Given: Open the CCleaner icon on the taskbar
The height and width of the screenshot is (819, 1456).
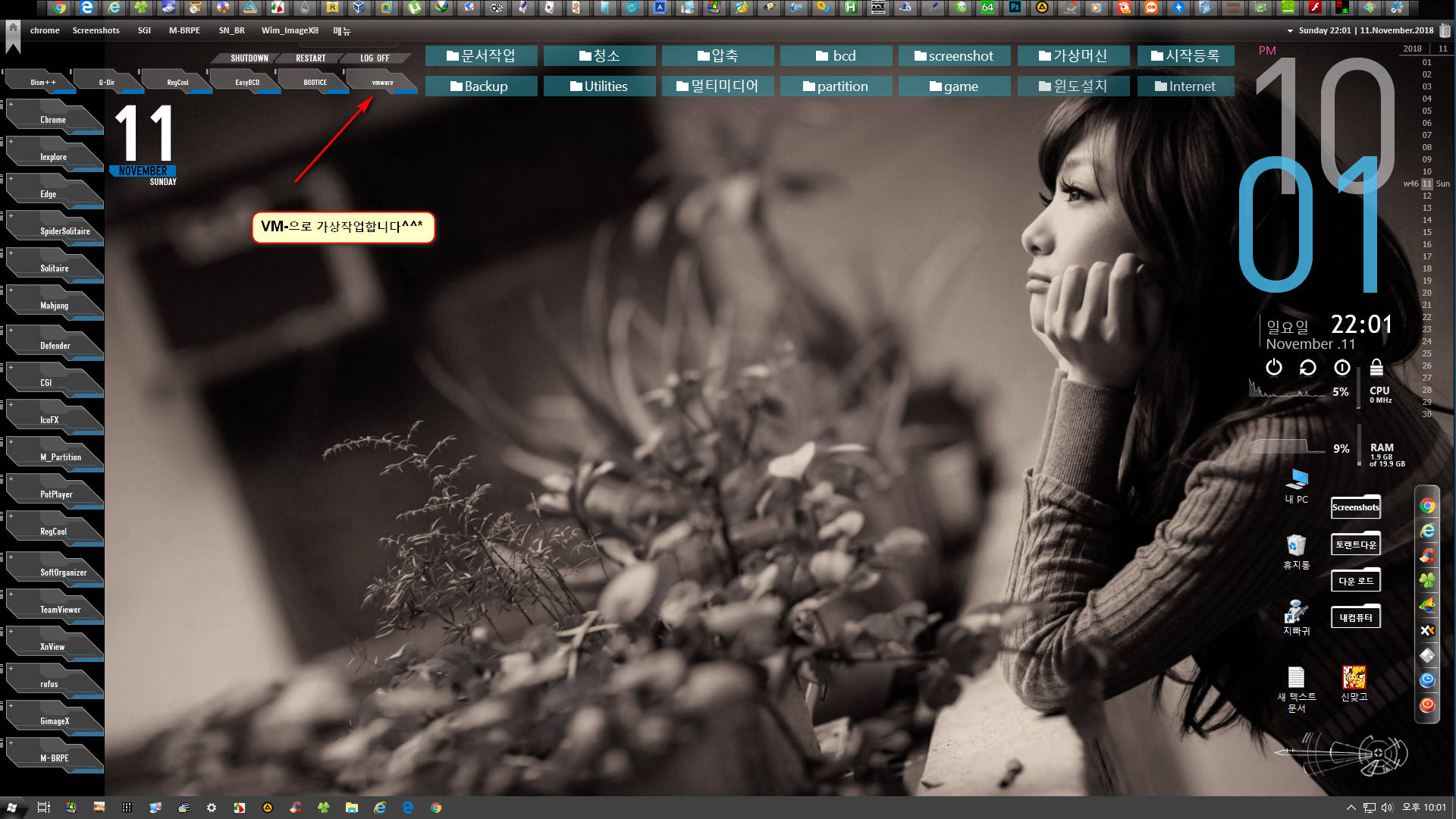Looking at the screenshot, I should pos(296,808).
